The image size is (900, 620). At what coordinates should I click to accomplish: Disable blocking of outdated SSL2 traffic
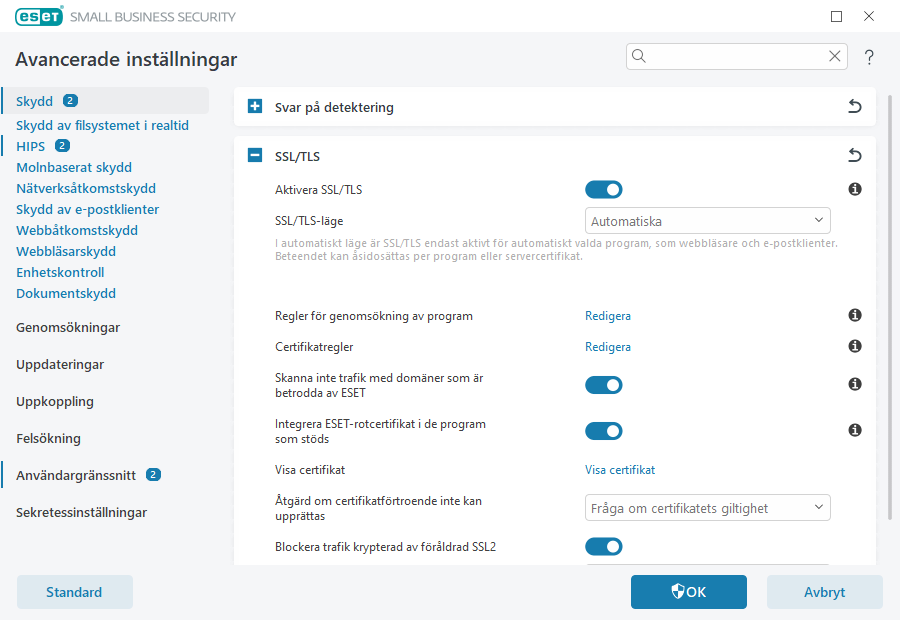pyautogui.click(x=604, y=546)
